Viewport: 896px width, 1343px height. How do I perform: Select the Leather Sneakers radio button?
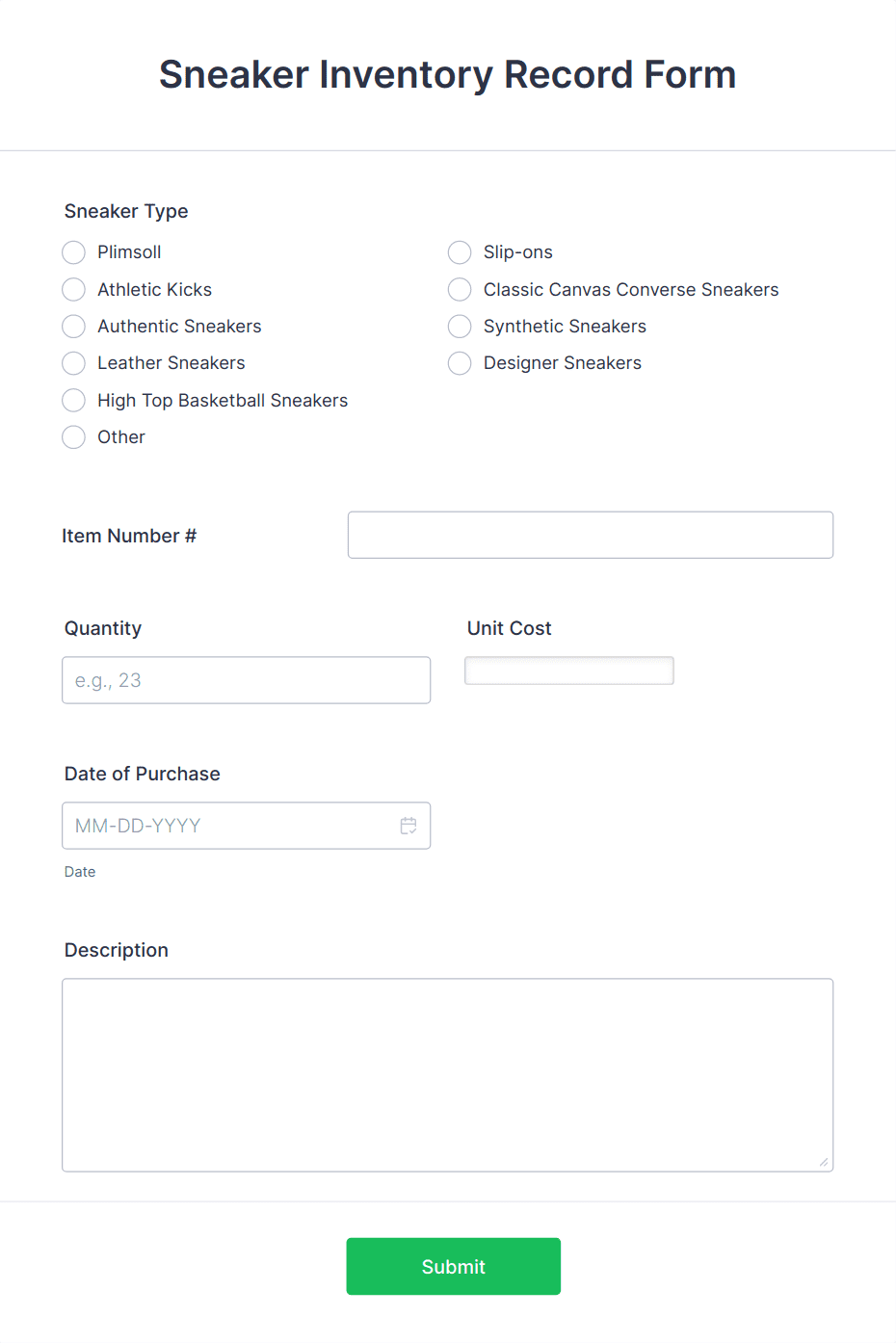(x=73, y=363)
